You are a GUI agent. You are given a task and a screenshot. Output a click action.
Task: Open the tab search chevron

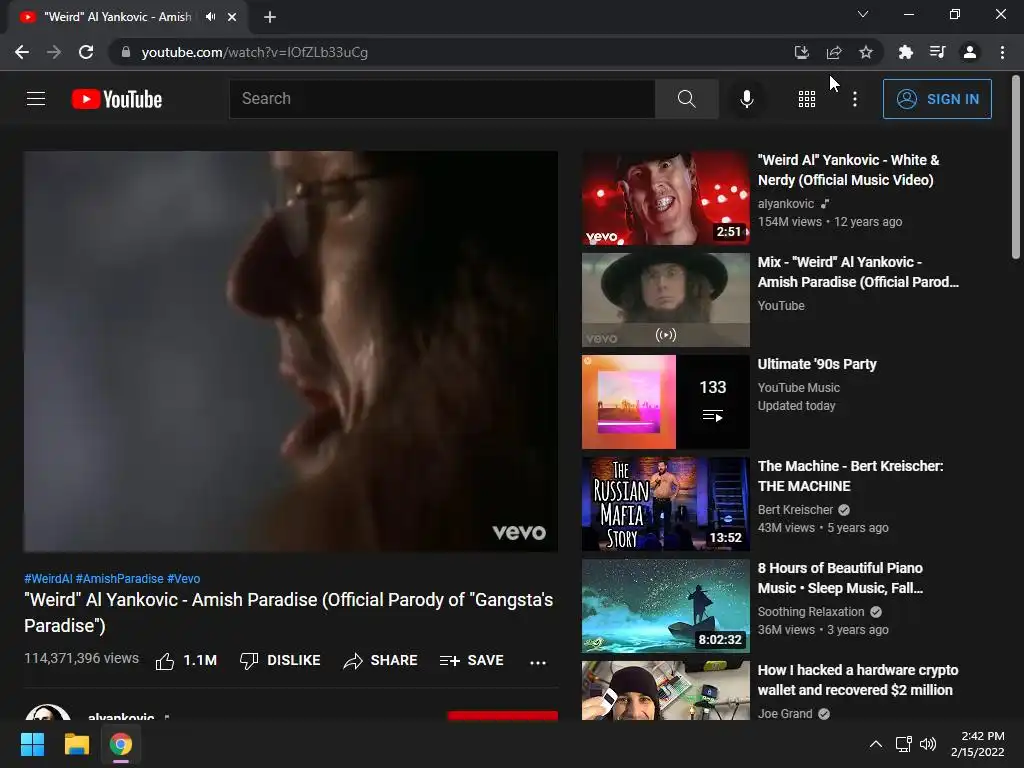(x=863, y=14)
